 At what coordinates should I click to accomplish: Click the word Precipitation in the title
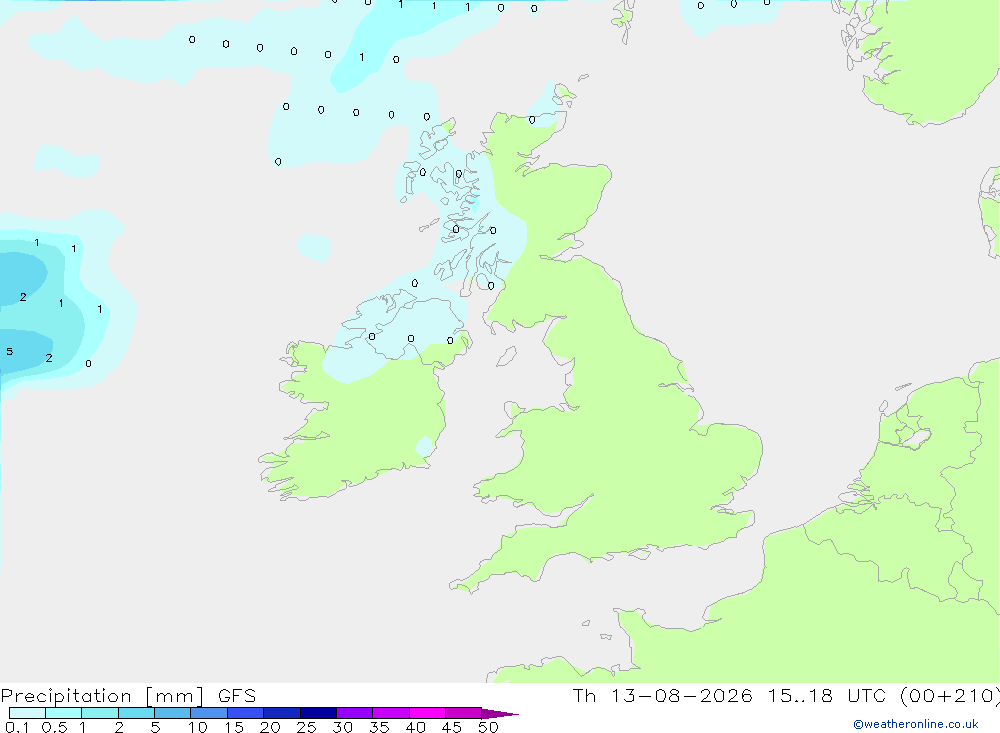[66, 696]
